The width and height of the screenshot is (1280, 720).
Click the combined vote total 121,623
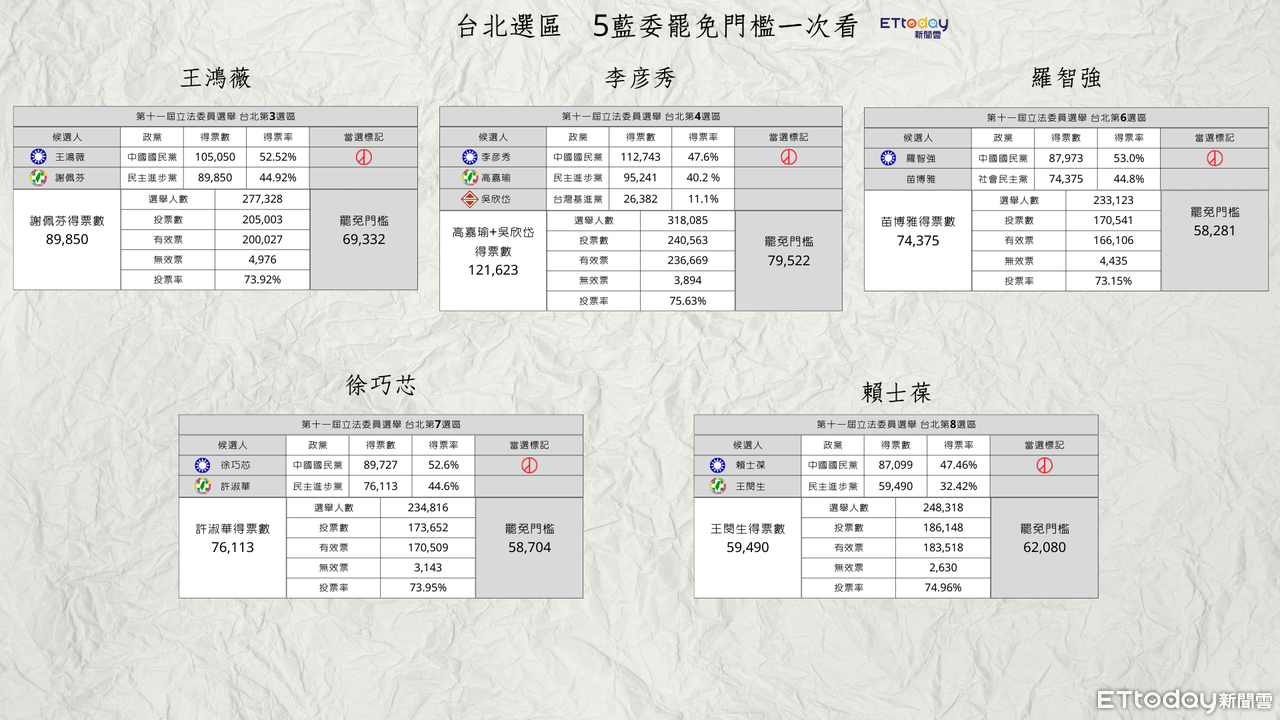[493, 270]
